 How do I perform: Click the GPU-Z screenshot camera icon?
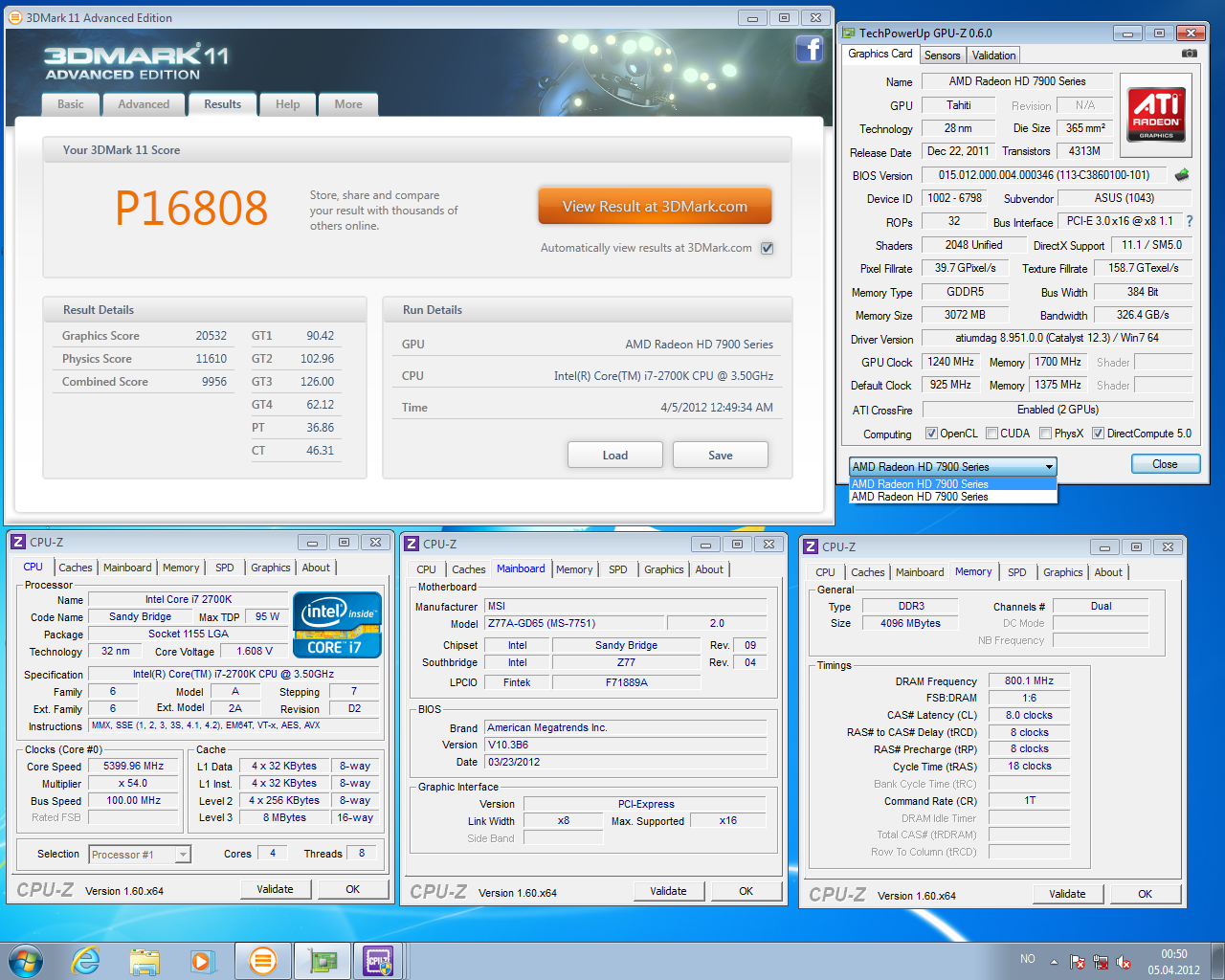(x=1189, y=54)
